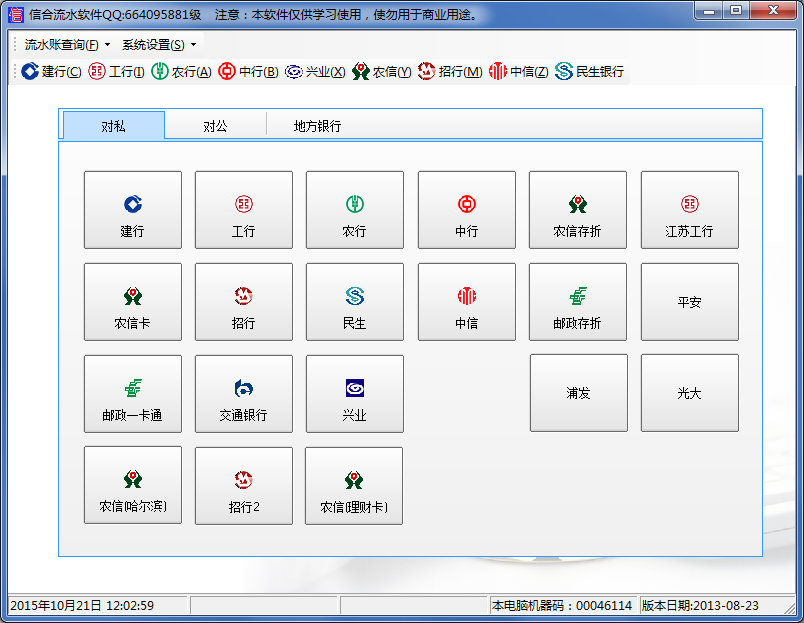
Task: Select the 农信卡 tile
Action: (x=133, y=302)
